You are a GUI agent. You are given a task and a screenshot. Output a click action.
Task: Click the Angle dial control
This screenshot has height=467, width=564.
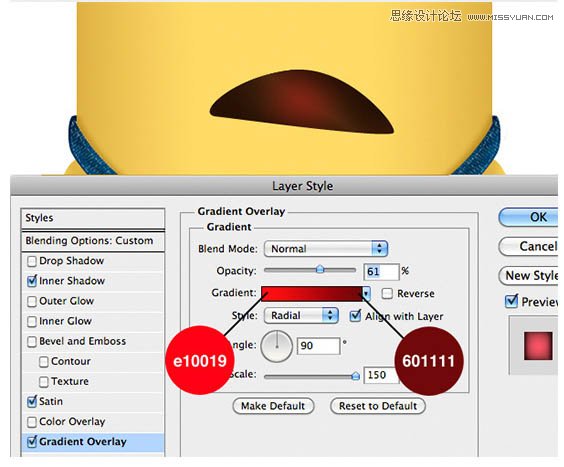click(x=276, y=346)
